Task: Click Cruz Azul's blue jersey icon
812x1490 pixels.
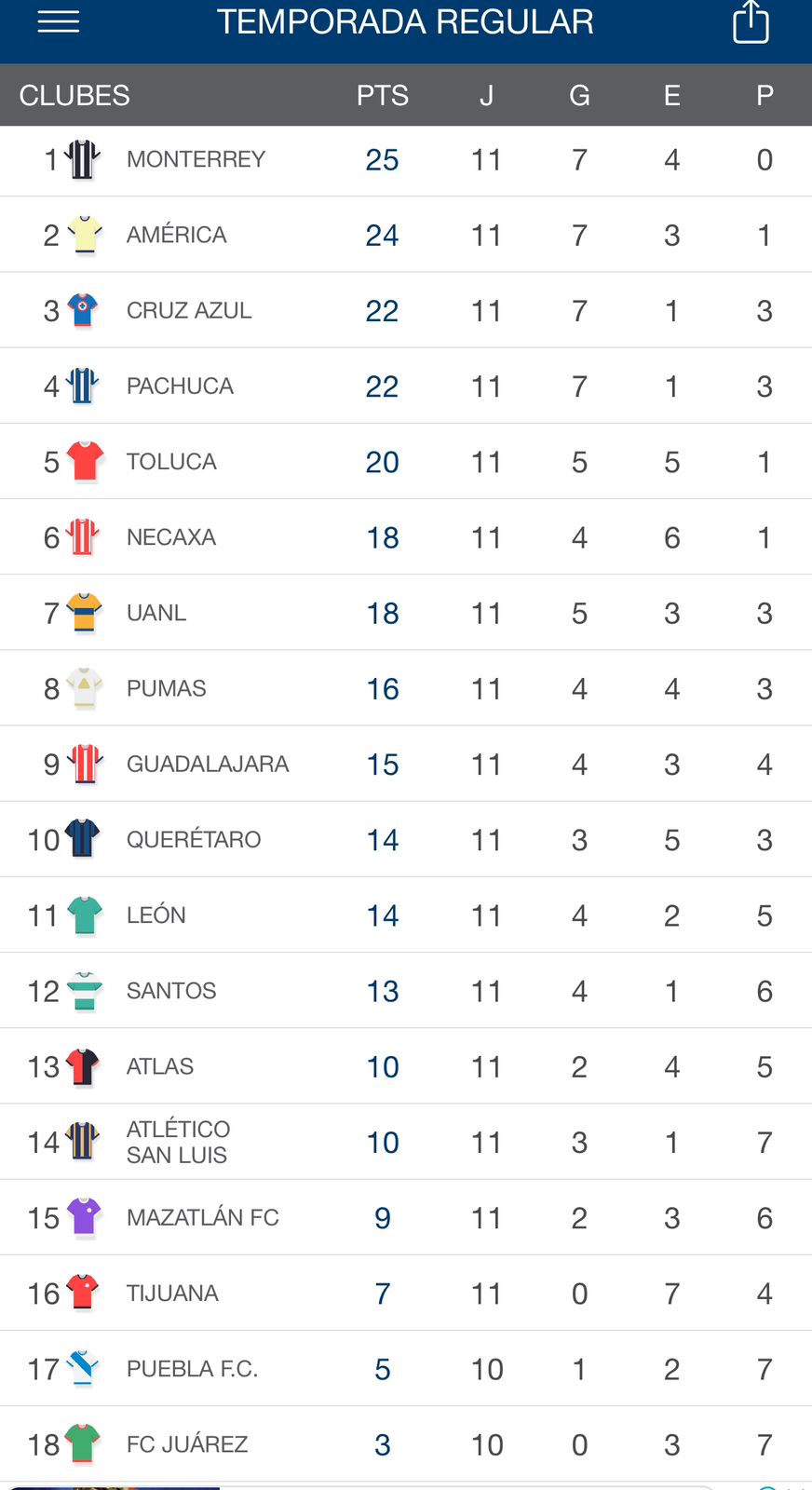Action: pyautogui.click(x=84, y=310)
